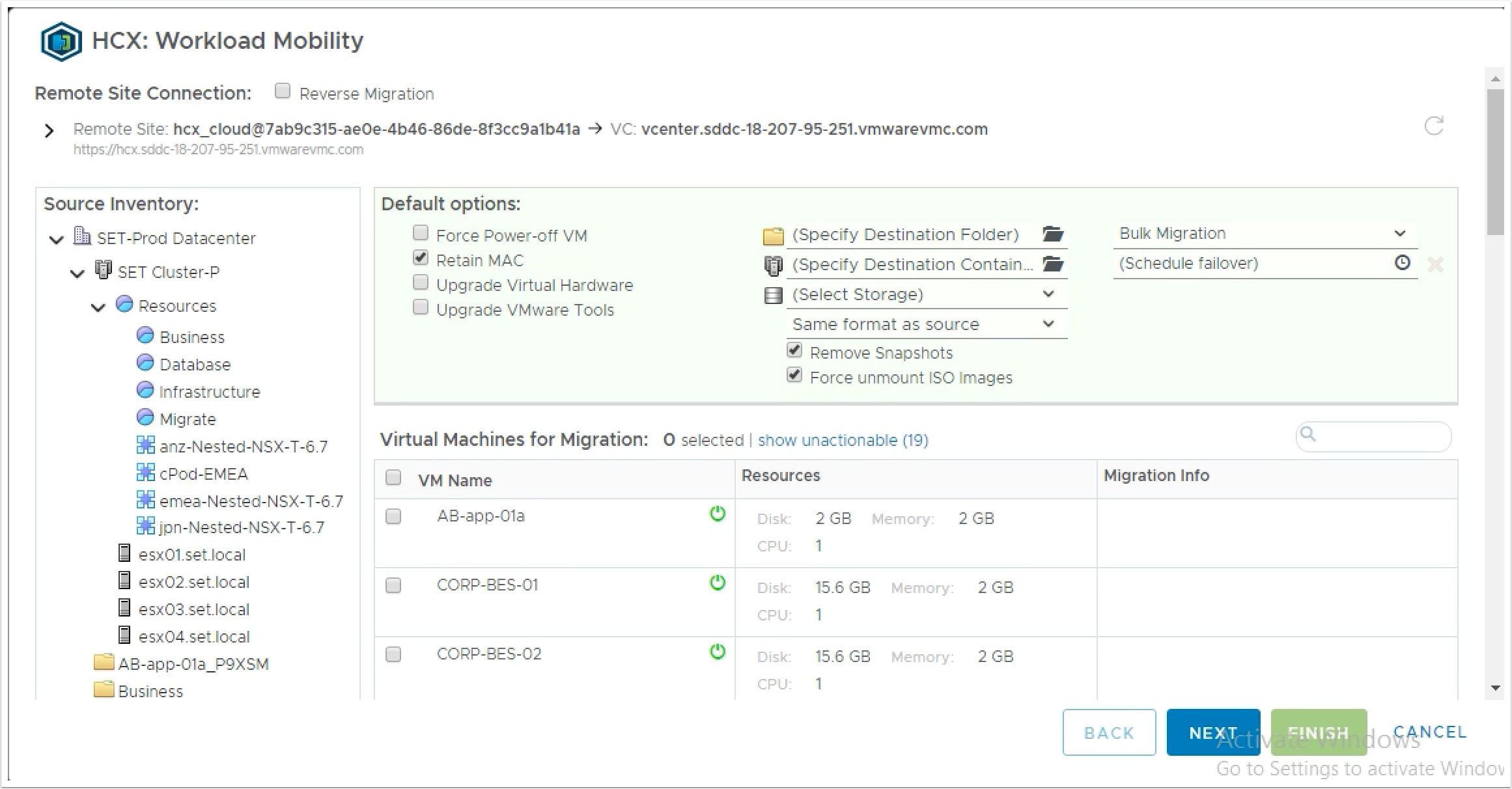Cancel the migration wizard
1512x789 pixels.
(1430, 732)
